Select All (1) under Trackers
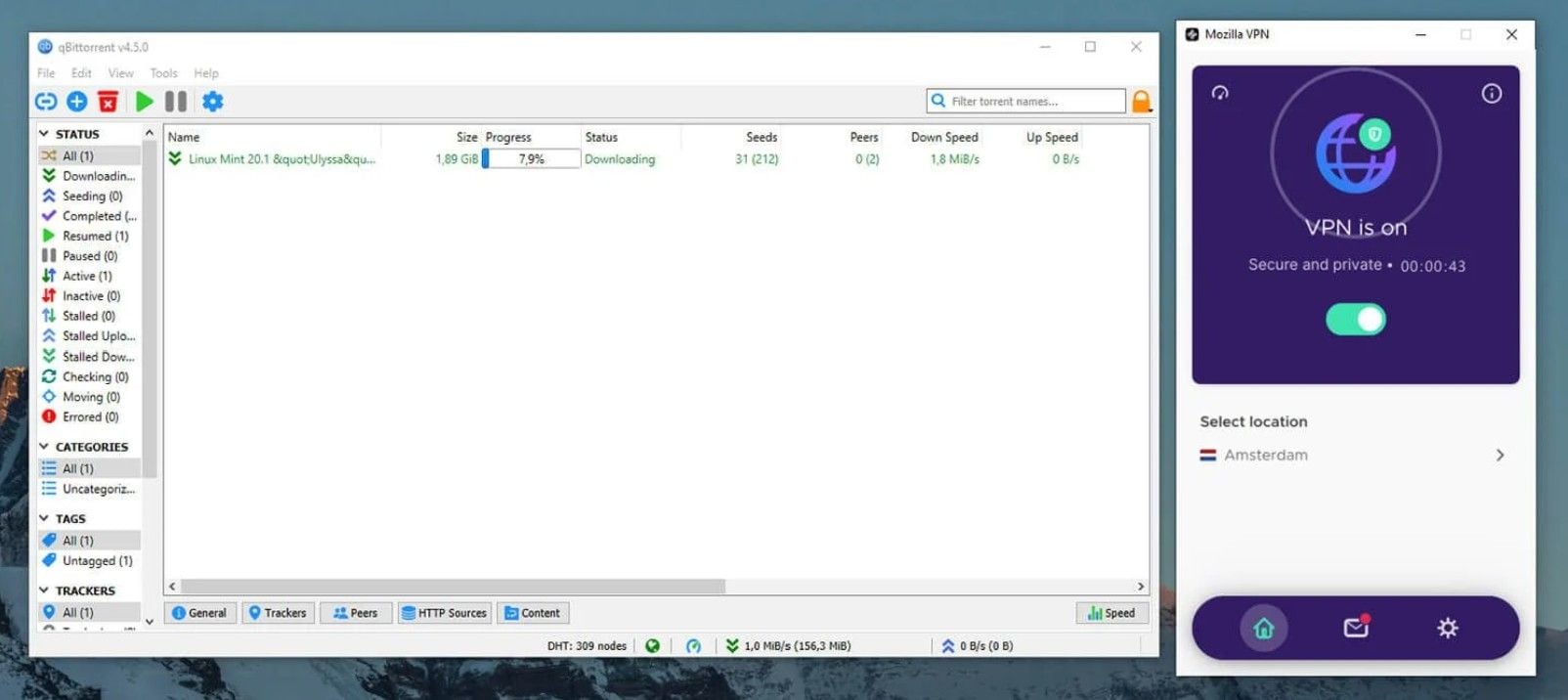The image size is (1568, 700). point(89,612)
